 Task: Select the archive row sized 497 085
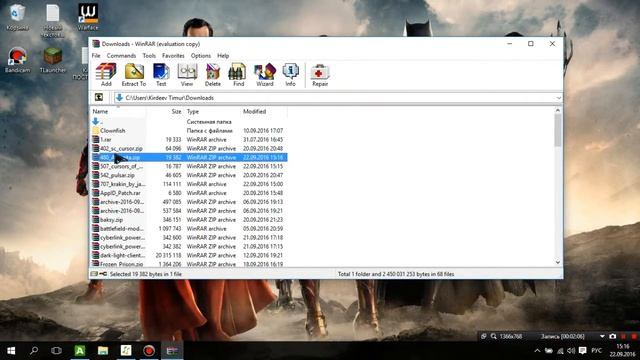pyautogui.click(x=189, y=202)
